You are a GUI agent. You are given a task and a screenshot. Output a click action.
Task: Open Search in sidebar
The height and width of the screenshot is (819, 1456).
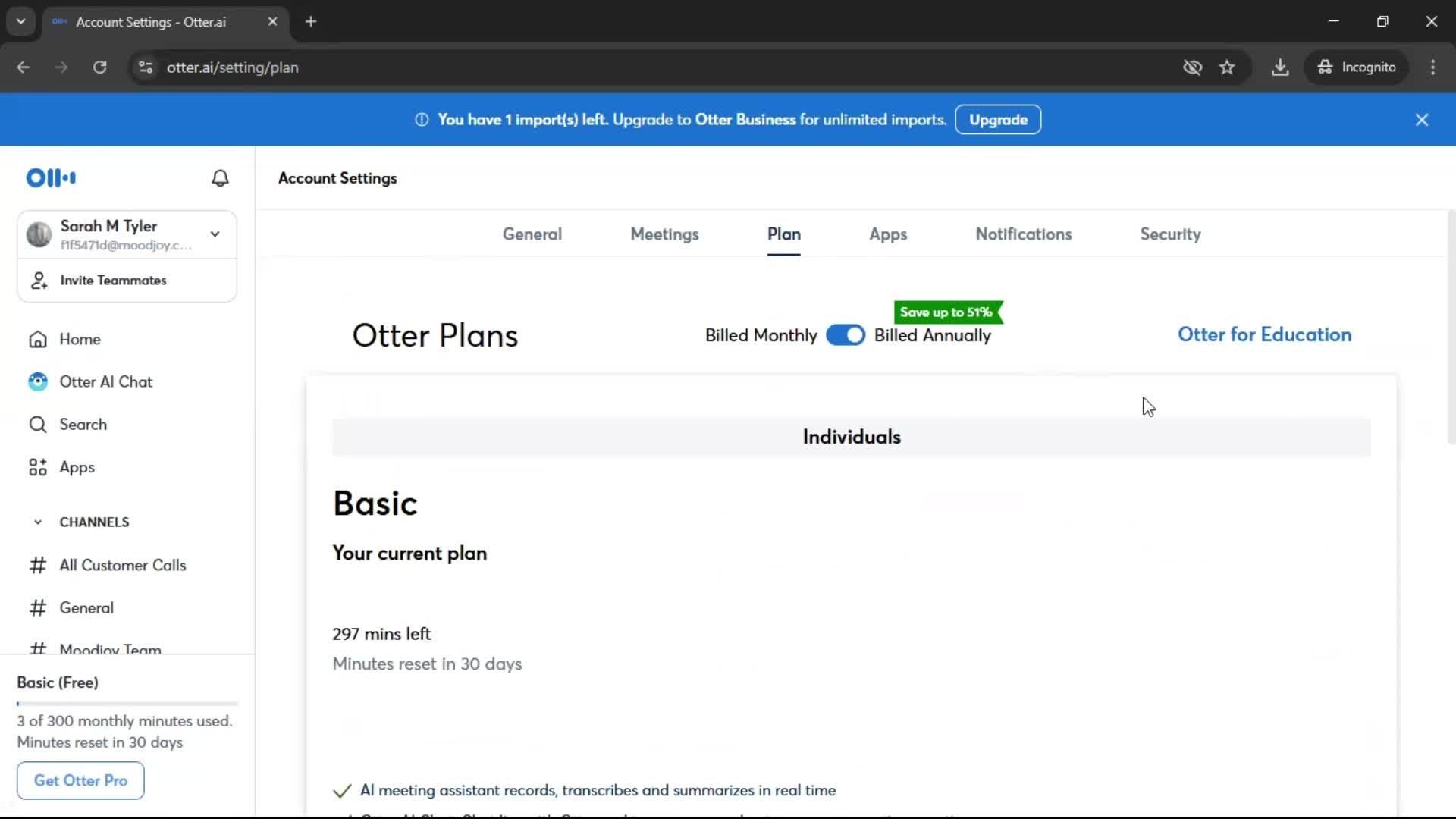pos(83,425)
